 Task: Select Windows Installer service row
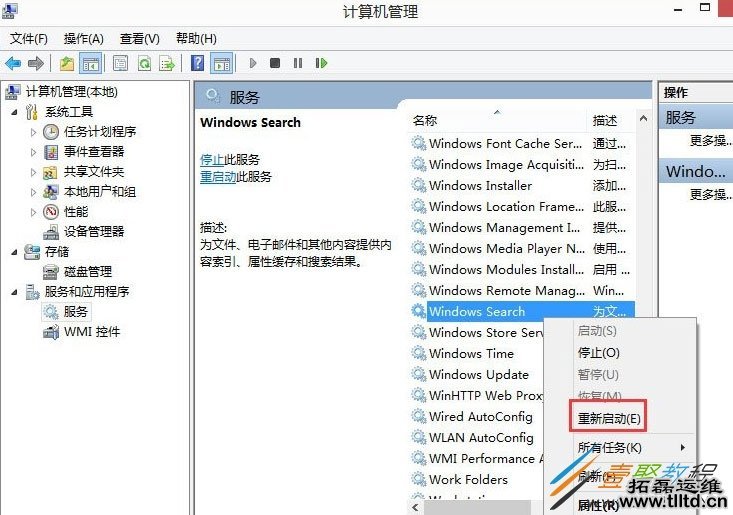coord(522,186)
